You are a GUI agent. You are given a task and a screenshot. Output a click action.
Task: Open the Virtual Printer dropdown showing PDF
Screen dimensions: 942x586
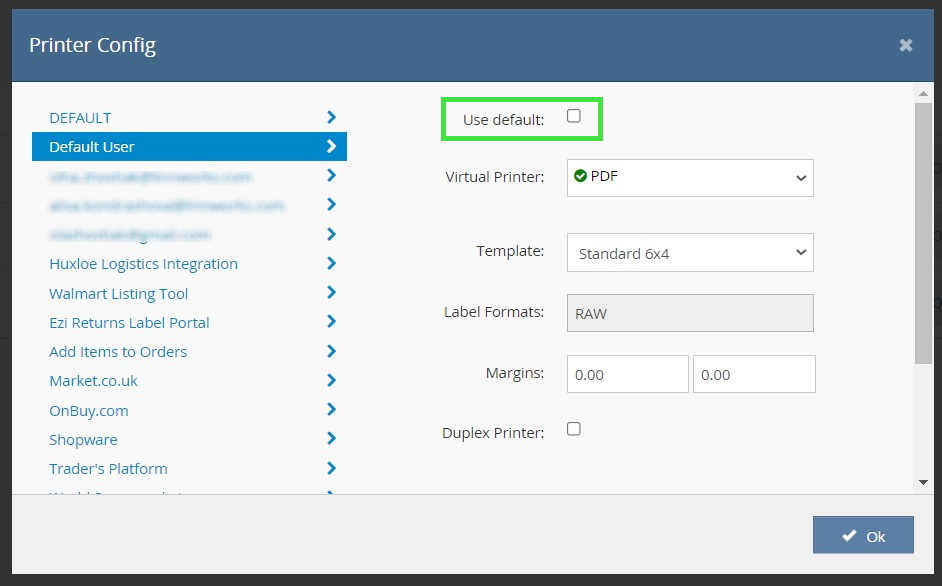(x=690, y=177)
